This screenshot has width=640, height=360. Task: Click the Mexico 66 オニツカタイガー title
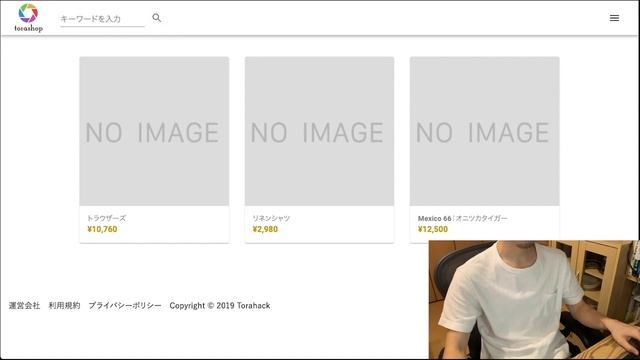click(462, 218)
